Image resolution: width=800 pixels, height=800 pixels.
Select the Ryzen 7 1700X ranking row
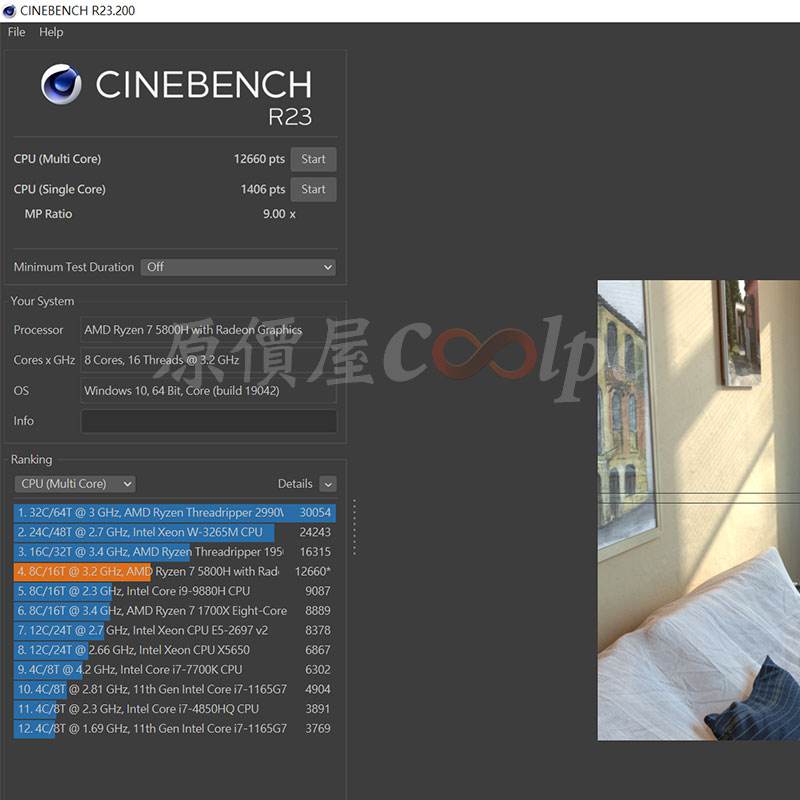point(174,611)
